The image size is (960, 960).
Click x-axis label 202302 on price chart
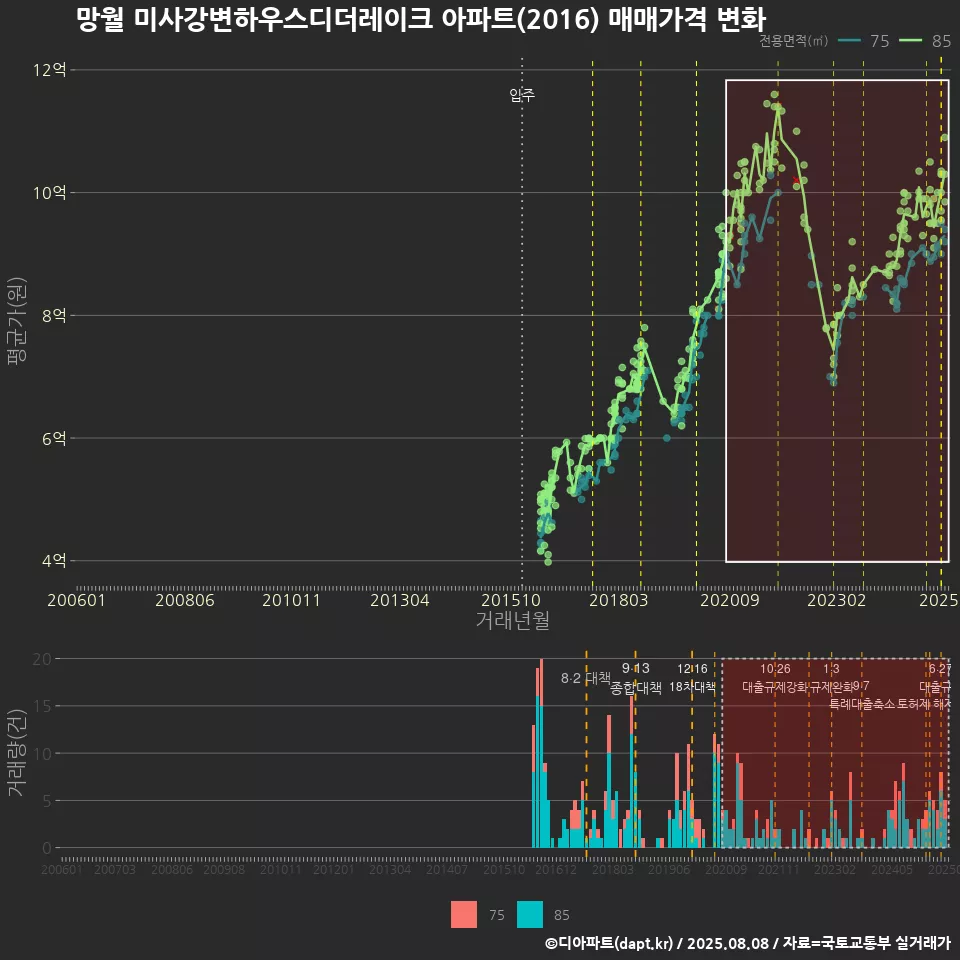[836, 600]
